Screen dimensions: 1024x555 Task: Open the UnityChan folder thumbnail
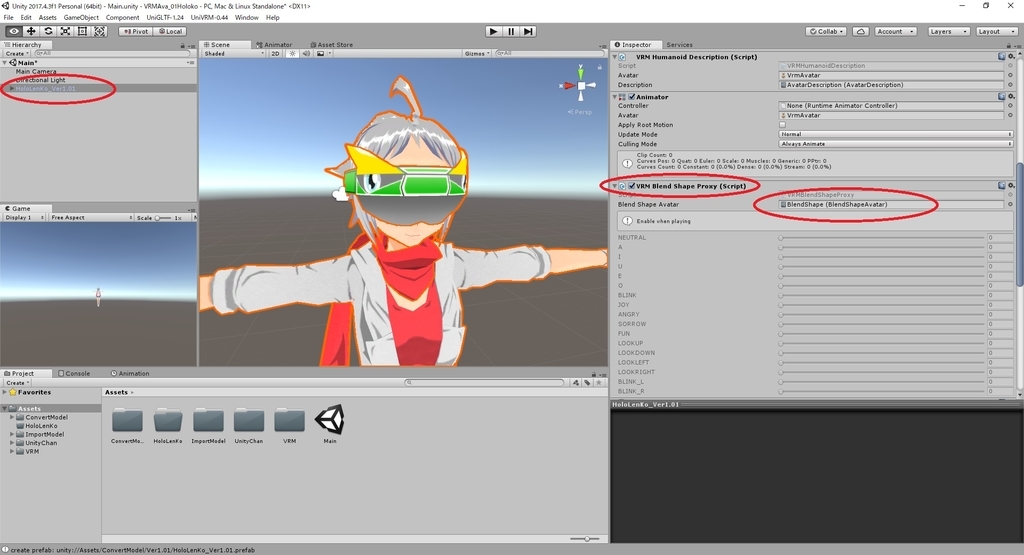coord(249,421)
